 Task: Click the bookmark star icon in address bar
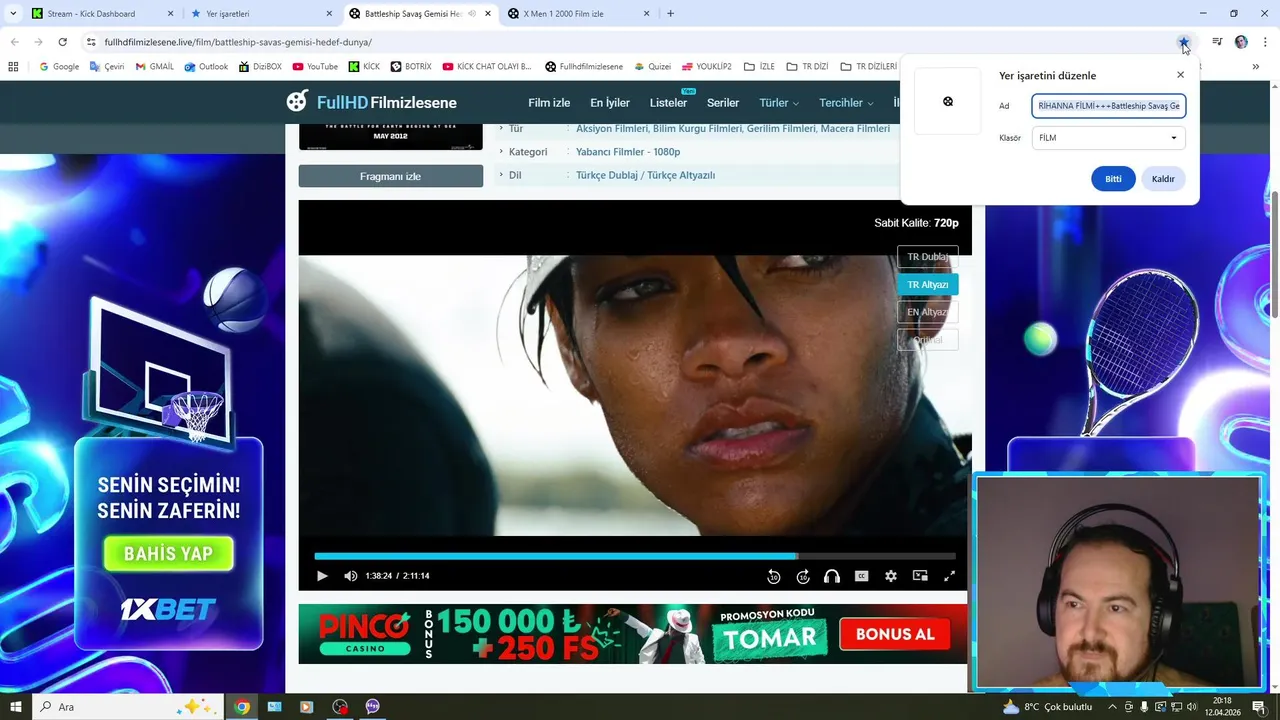coord(1184,42)
